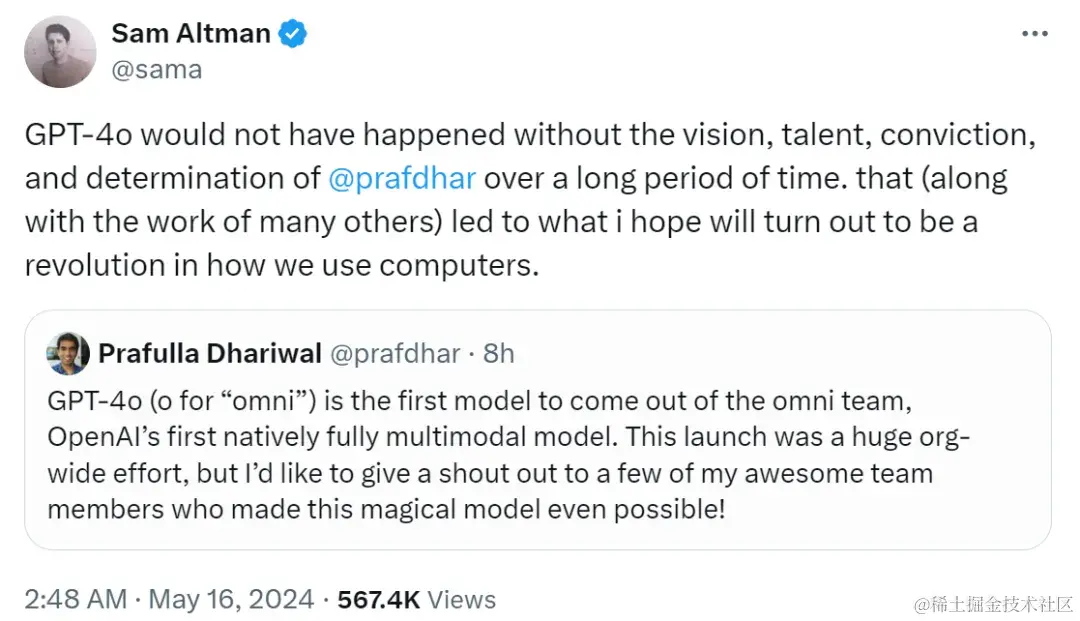Open Sam Altman's profile picture

[x=60, y=52]
